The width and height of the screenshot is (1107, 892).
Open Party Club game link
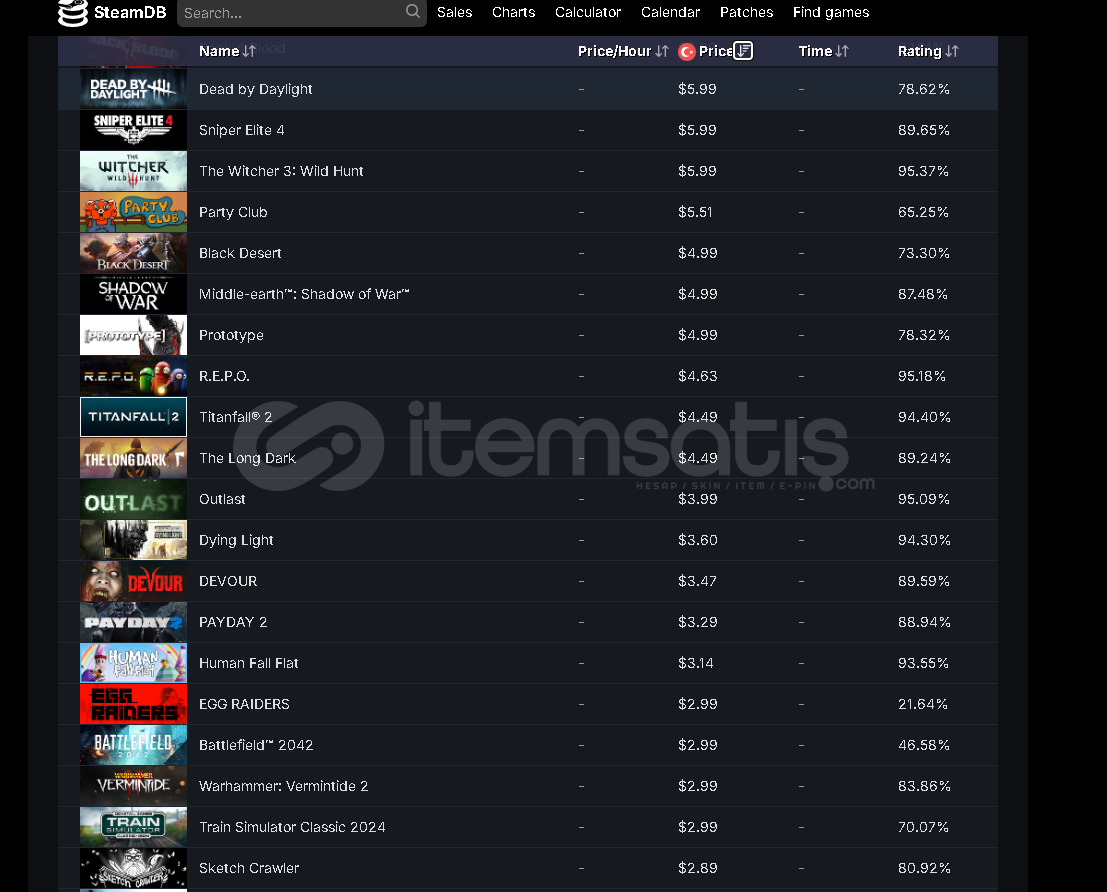233,212
